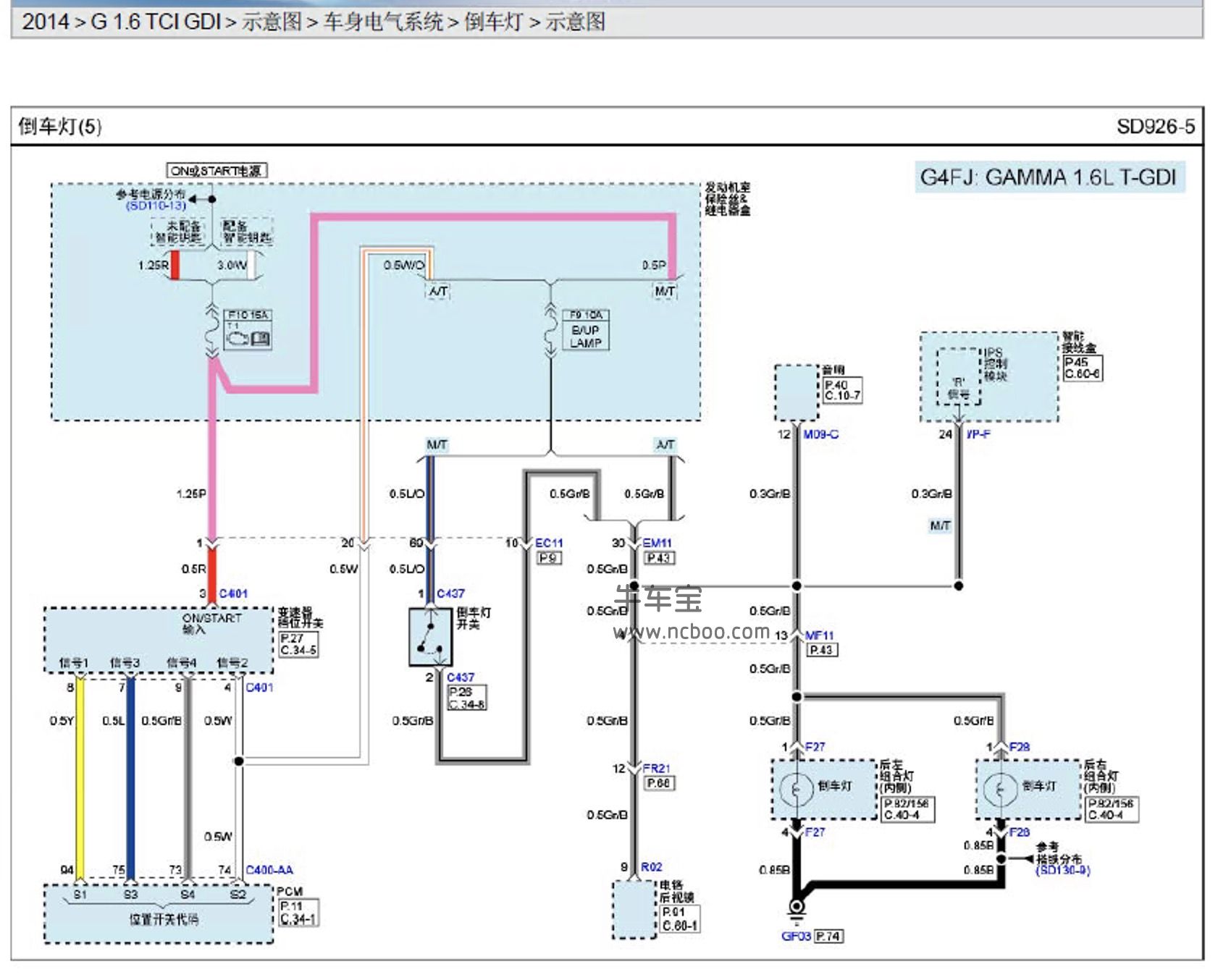Open page reference P.9 under EC11
Viewport: 1218px width, 980px height.
click(550, 558)
